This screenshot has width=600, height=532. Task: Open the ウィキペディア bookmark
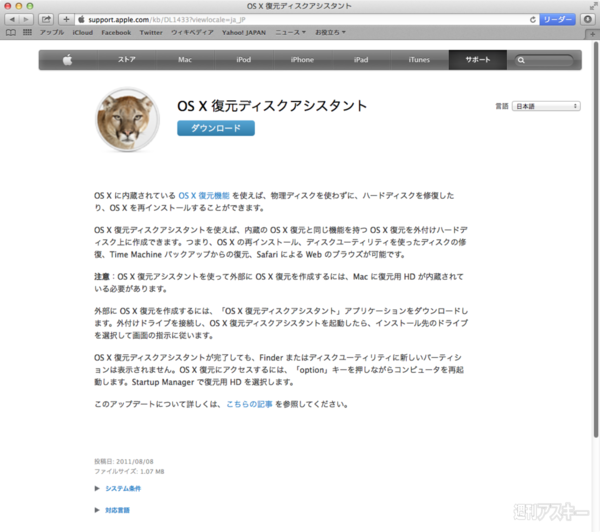pyautogui.click(x=192, y=33)
